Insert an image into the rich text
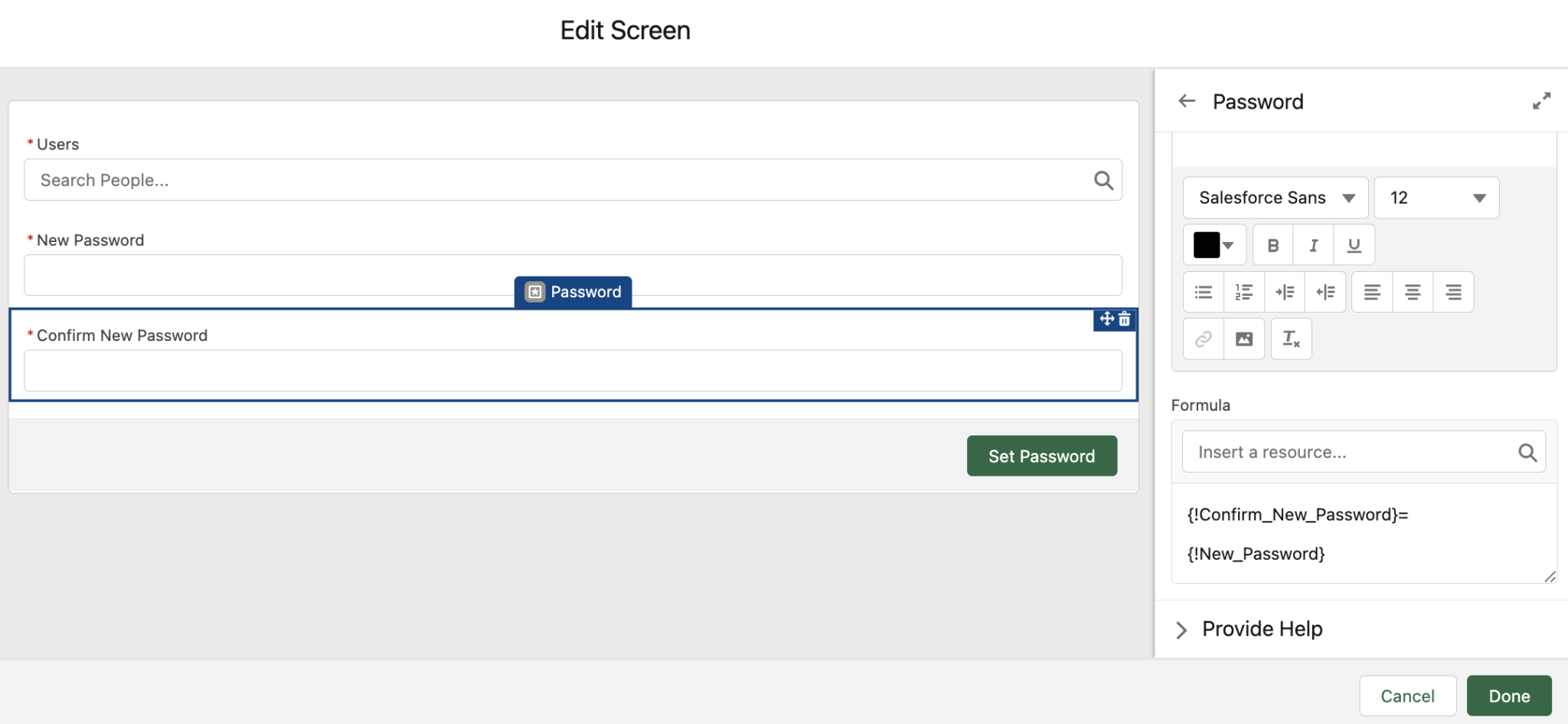1568x724 pixels. [x=1244, y=338]
